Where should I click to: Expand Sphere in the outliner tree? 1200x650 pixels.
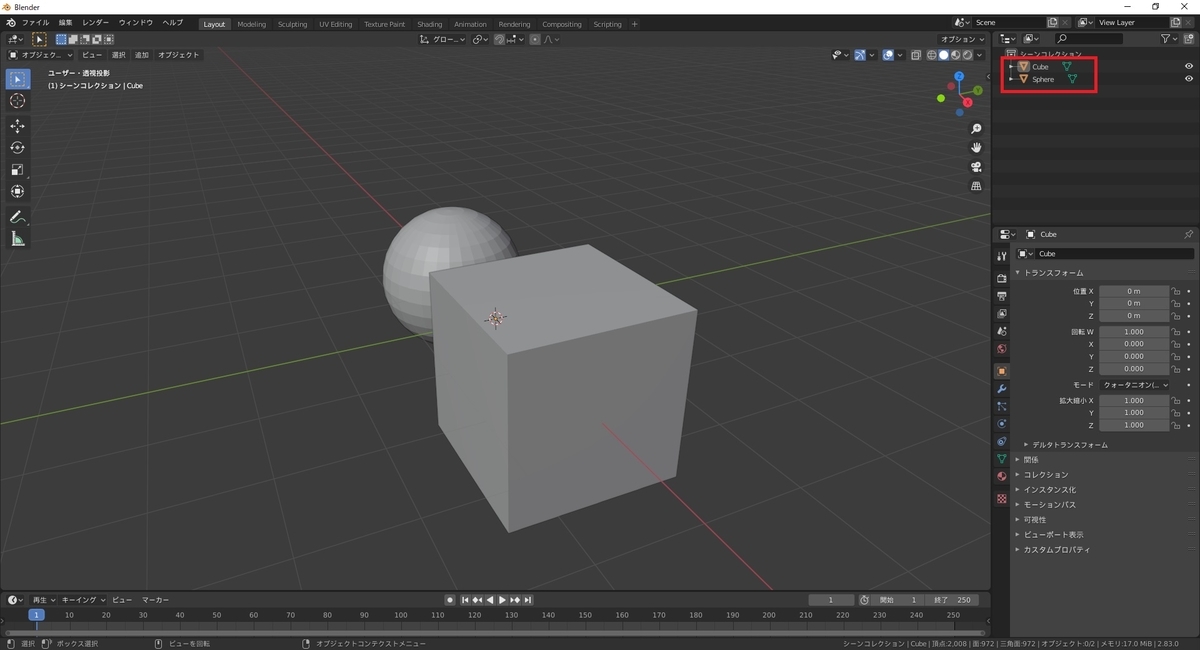(1011, 79)
